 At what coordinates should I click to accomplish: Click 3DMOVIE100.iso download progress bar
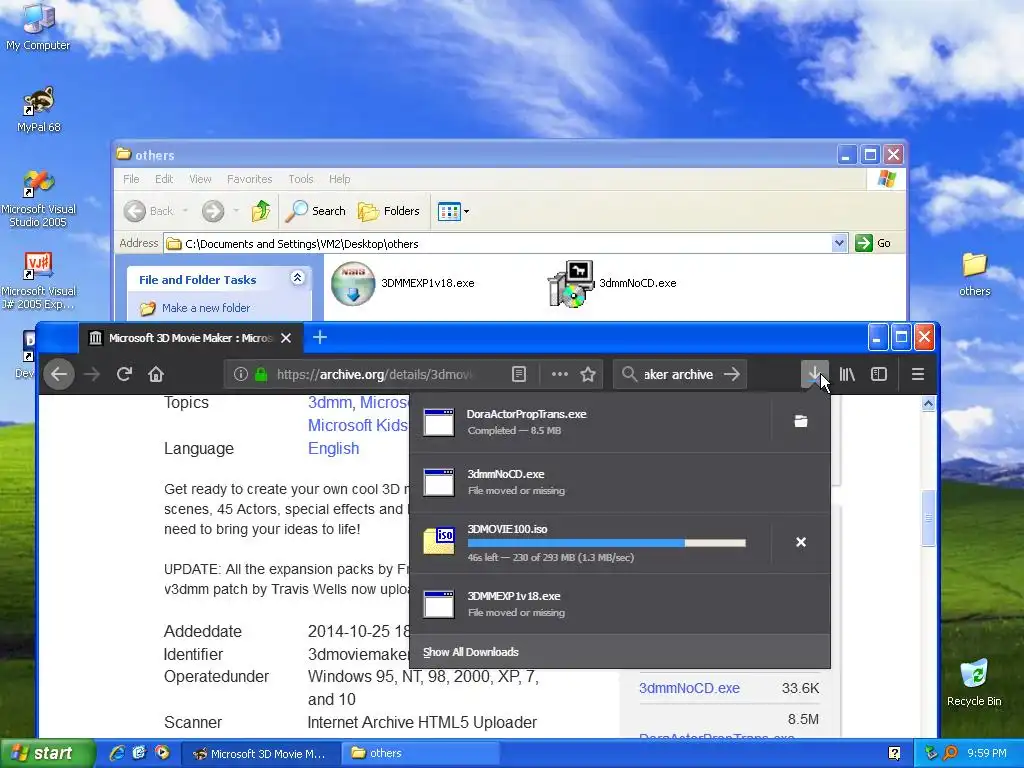pyautogui.click(x=607, y=543)
